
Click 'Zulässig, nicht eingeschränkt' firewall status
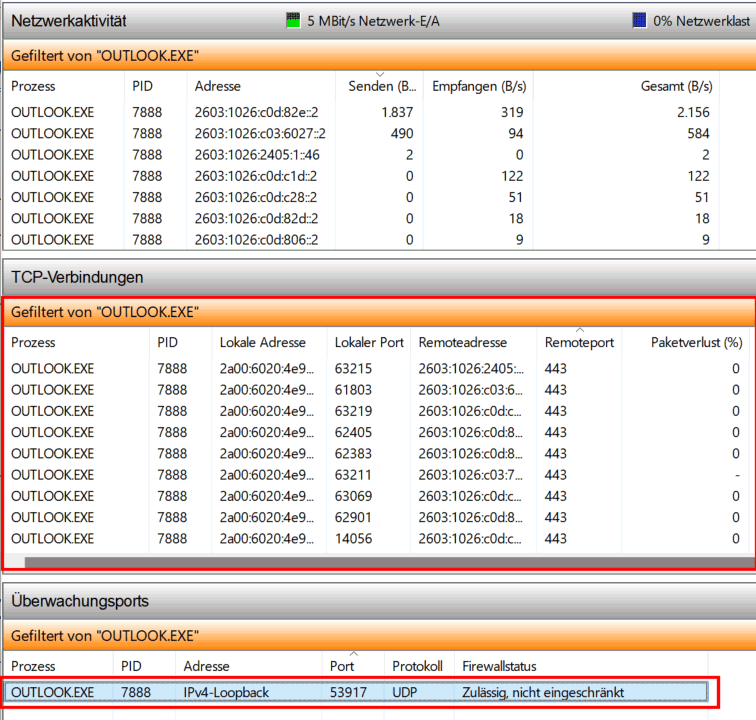pos(543,693)
